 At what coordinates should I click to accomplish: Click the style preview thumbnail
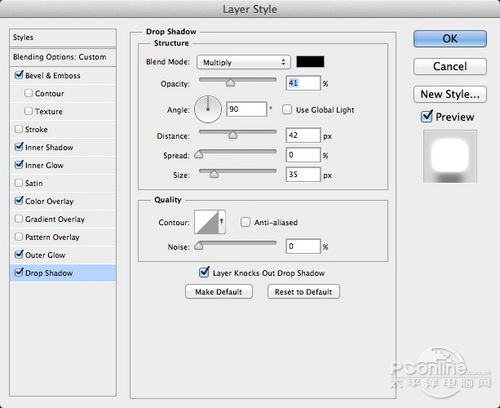click(450, 156)
